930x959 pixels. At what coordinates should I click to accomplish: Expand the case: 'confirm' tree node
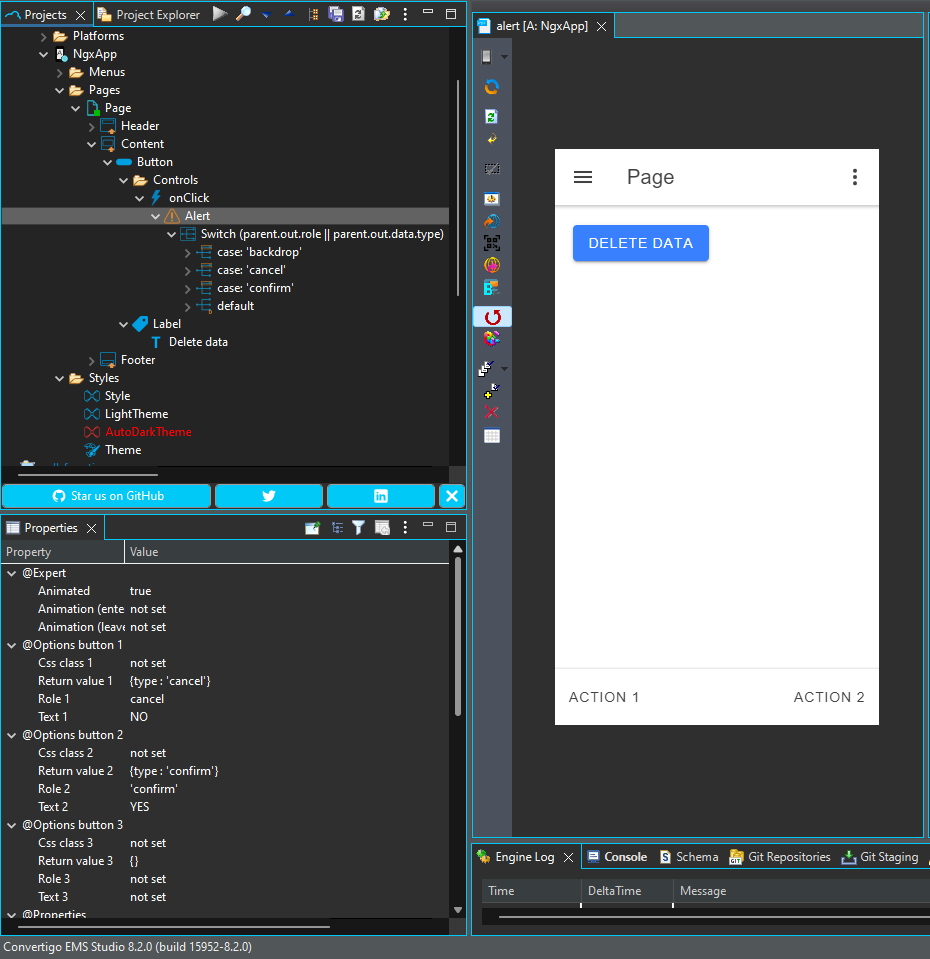(188, 288)
